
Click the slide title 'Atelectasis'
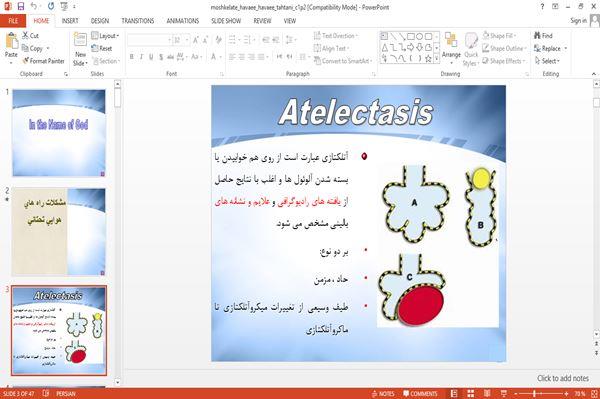point(356,112)
